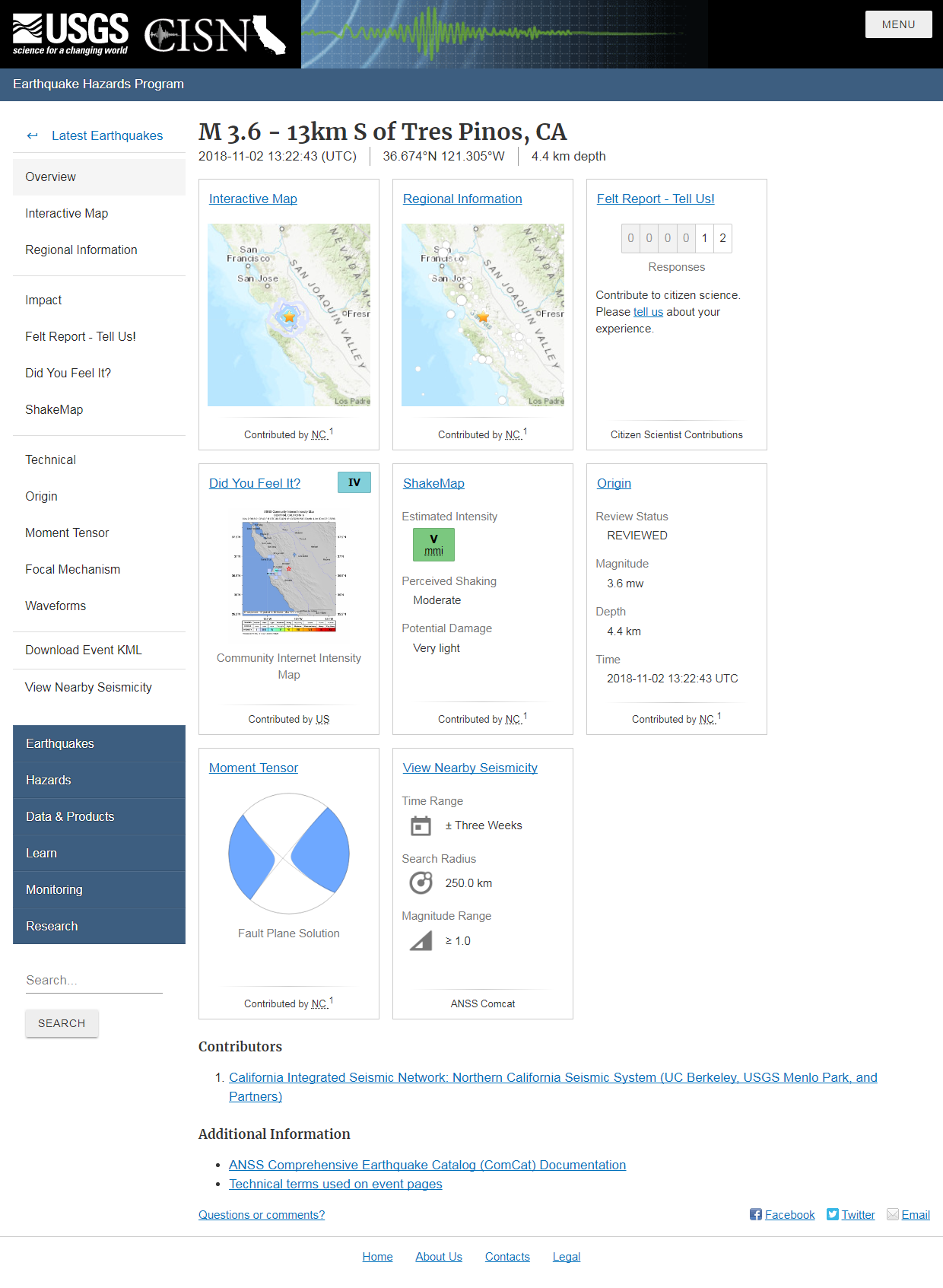Open ANSS ComCat Documentation link
The image size is (943, 1288).
[427, 1165]
